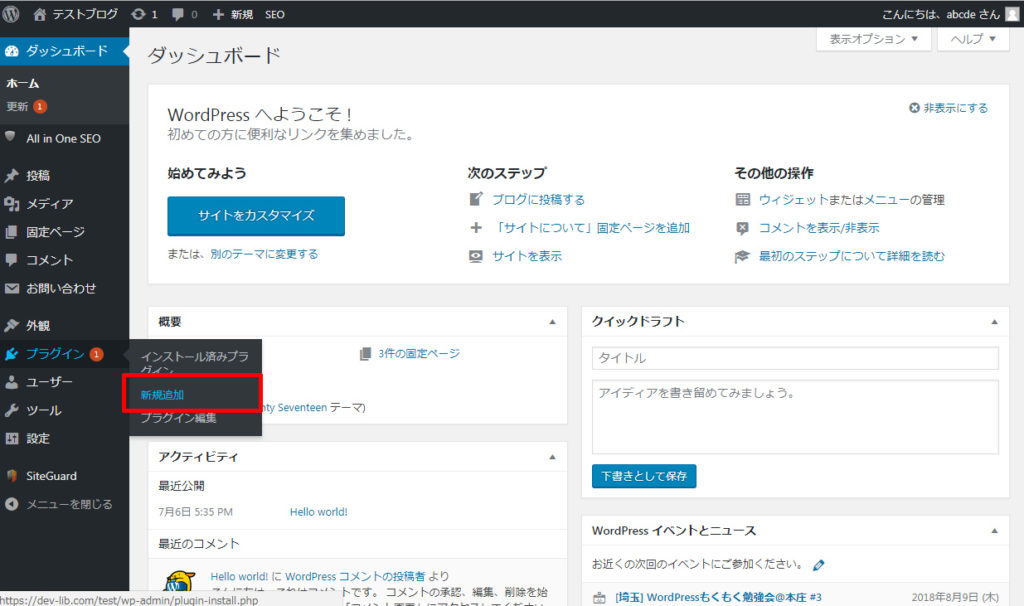Collapse the 概要 panel arrow

pyautogui.click(x=552, y=322)
